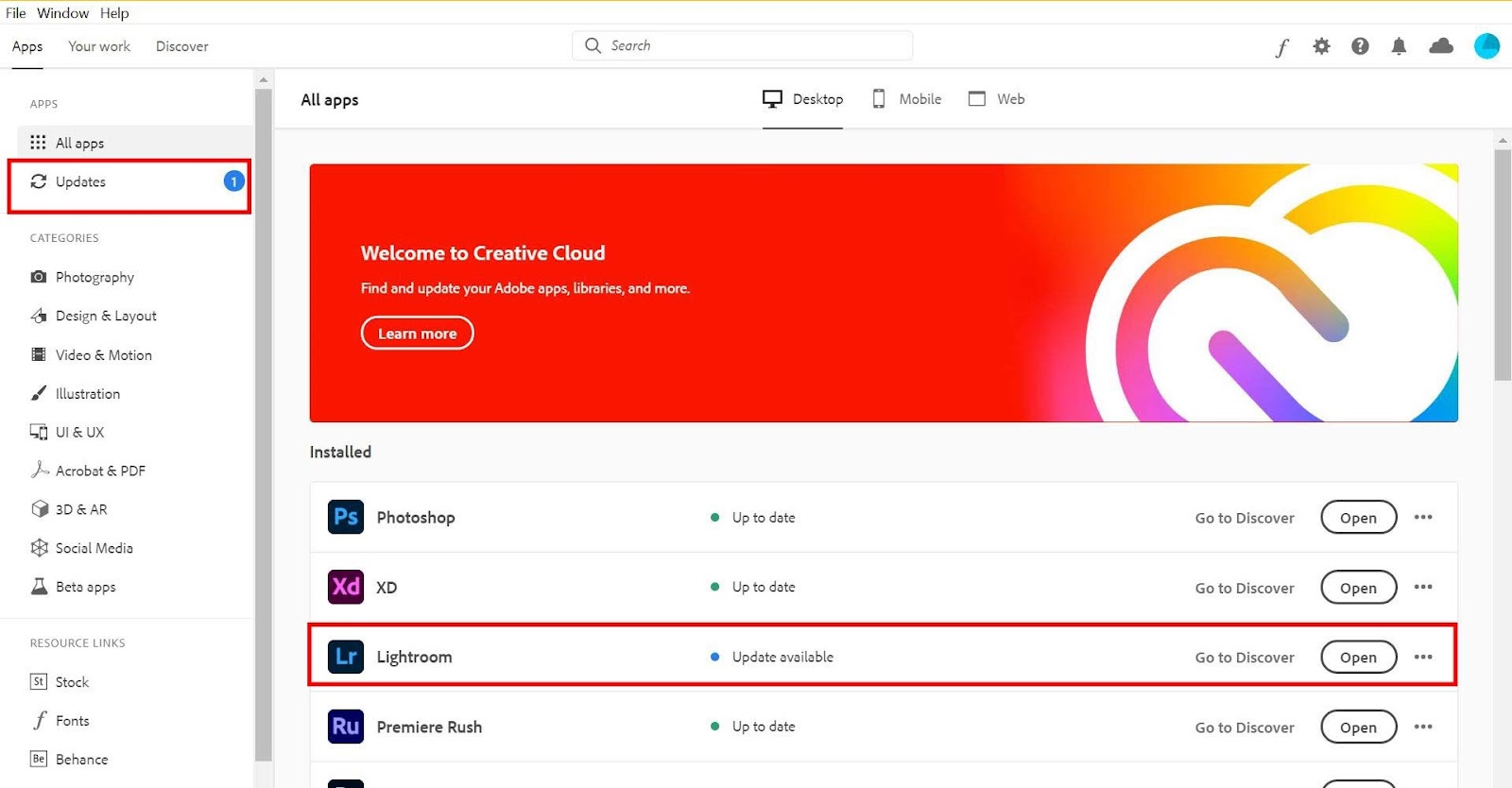Show Web apps tab
This screenshot has width=1512, height=788.
coord(997,99)
